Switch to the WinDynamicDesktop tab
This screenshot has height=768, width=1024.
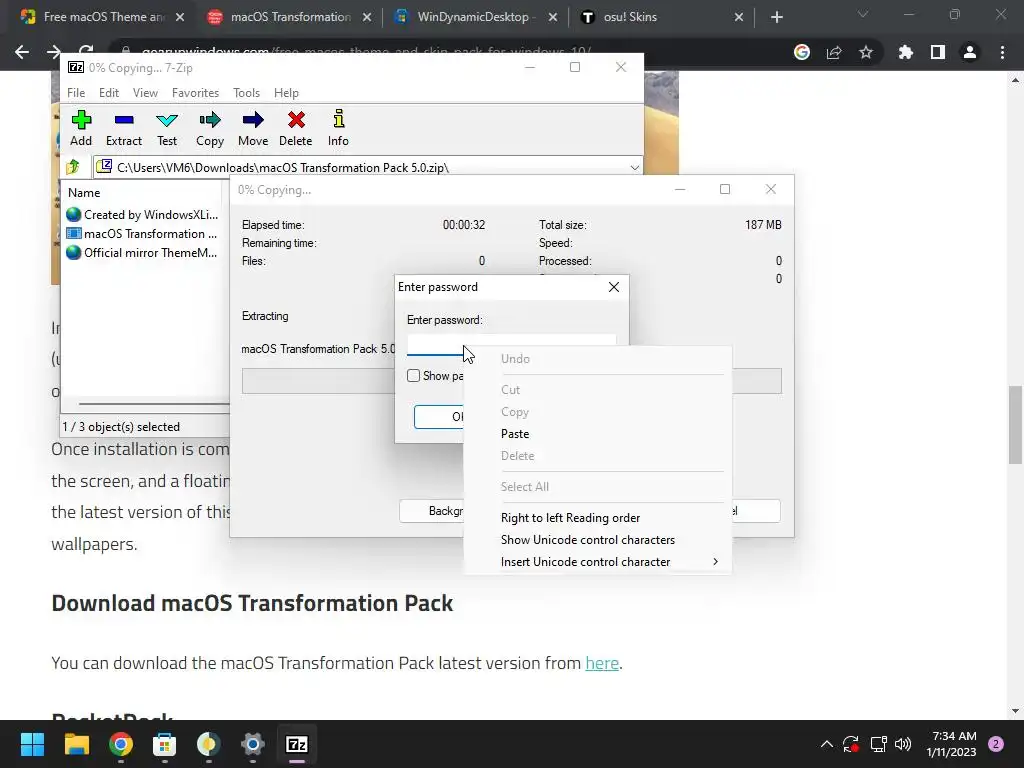coord(477,18)
